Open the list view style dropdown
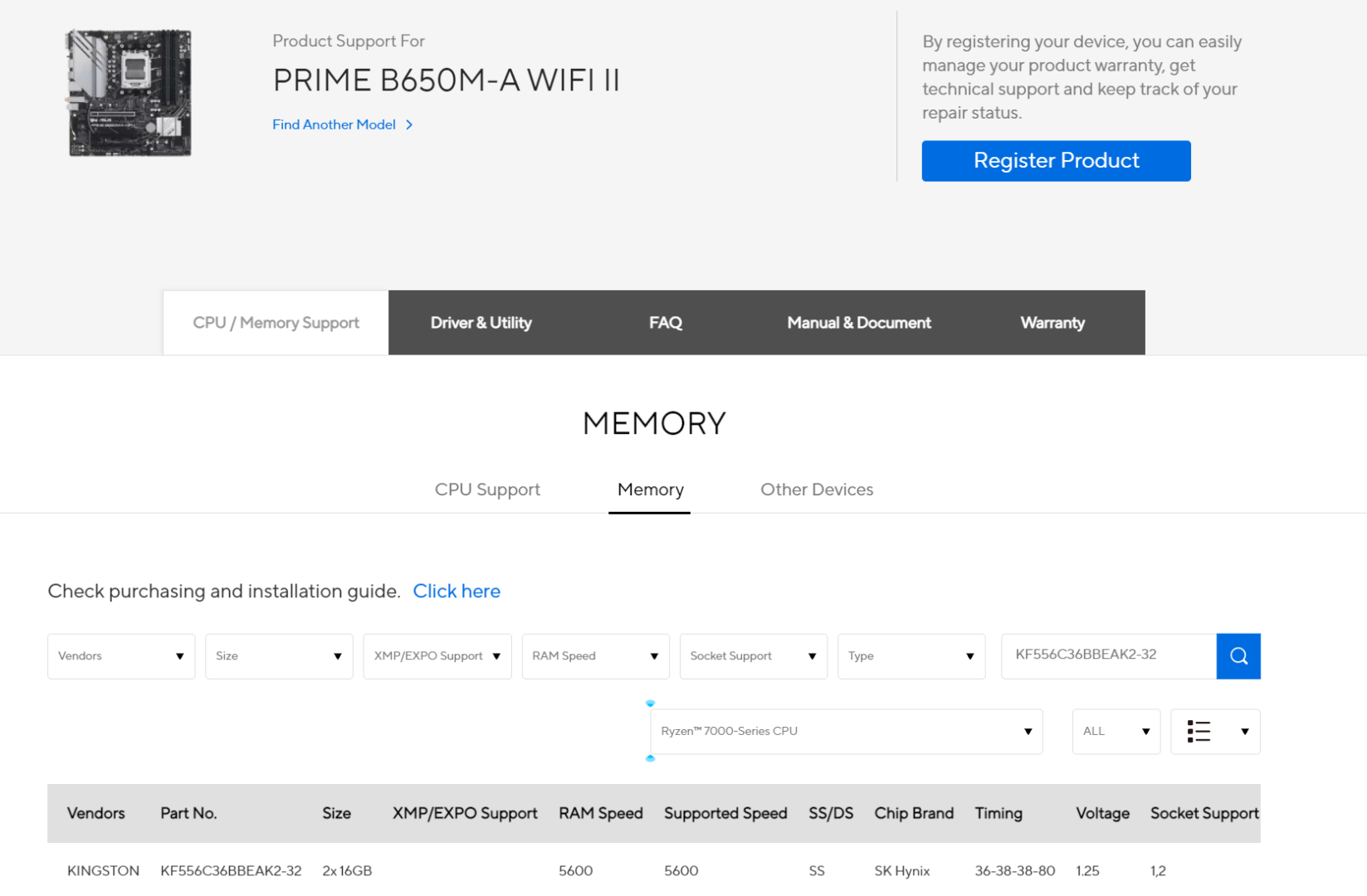 pos(1215,732)
